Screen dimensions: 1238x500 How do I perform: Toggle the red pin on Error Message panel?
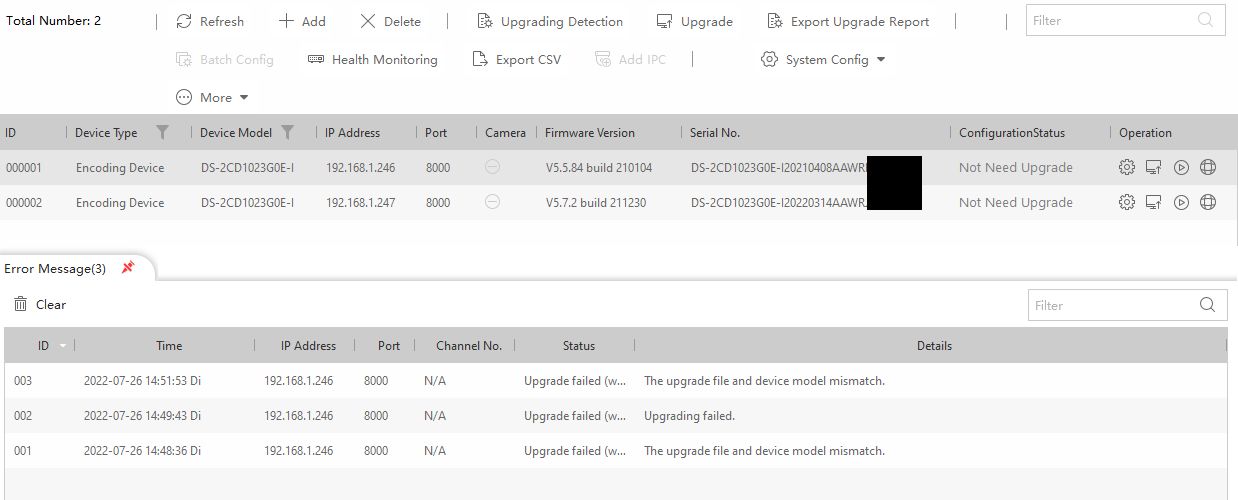(x=128, y=268)
